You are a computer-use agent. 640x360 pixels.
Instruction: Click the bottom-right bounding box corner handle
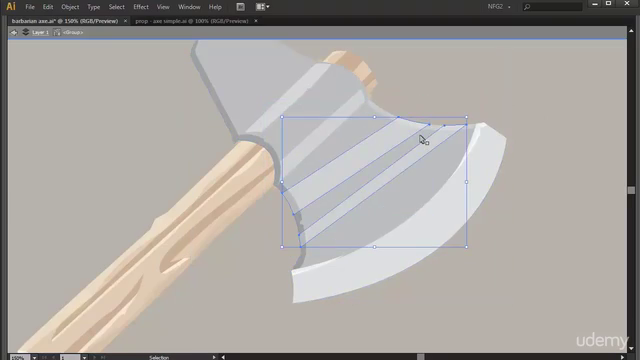click(467, 247)
